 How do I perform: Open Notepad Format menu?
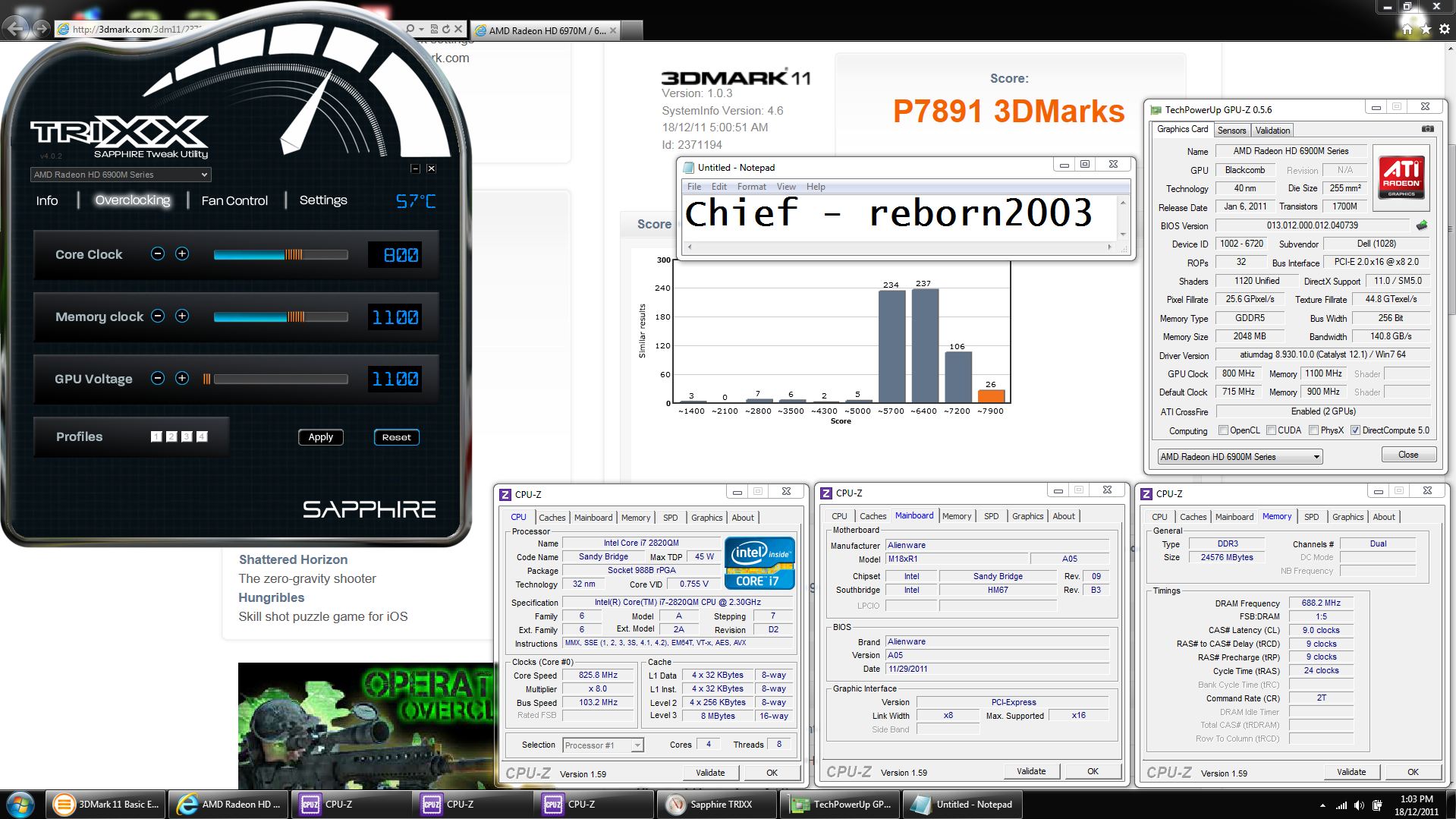pyautogui.click(x=751, y=187)
